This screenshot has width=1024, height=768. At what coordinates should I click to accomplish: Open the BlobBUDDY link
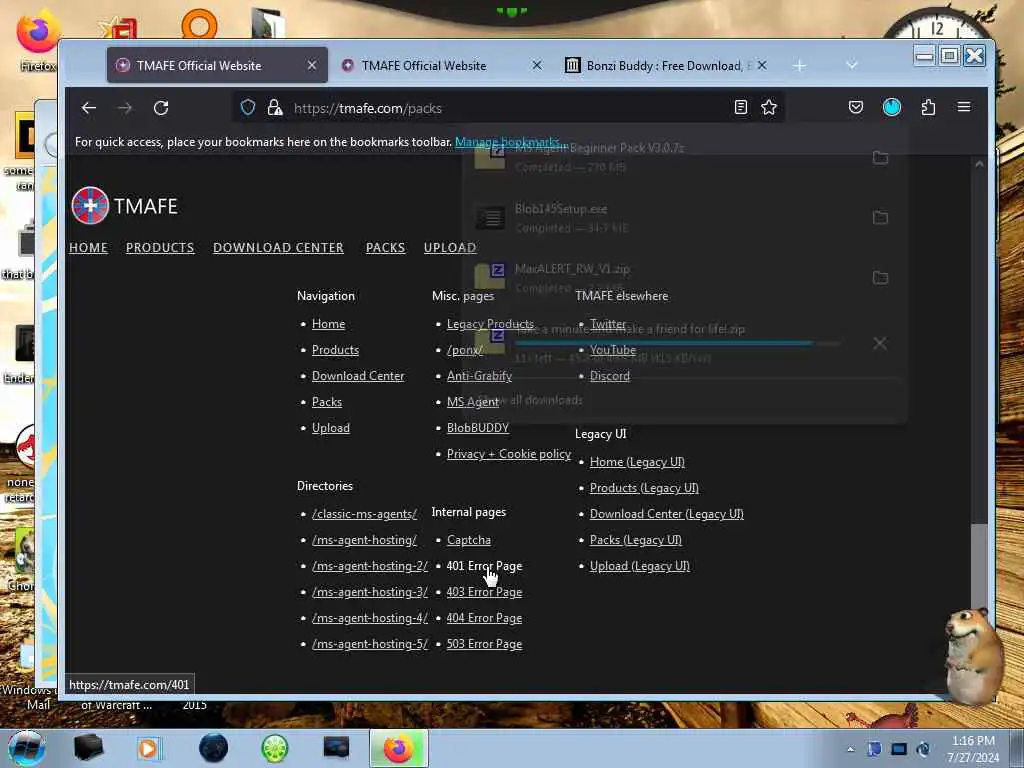click(477, 428)
